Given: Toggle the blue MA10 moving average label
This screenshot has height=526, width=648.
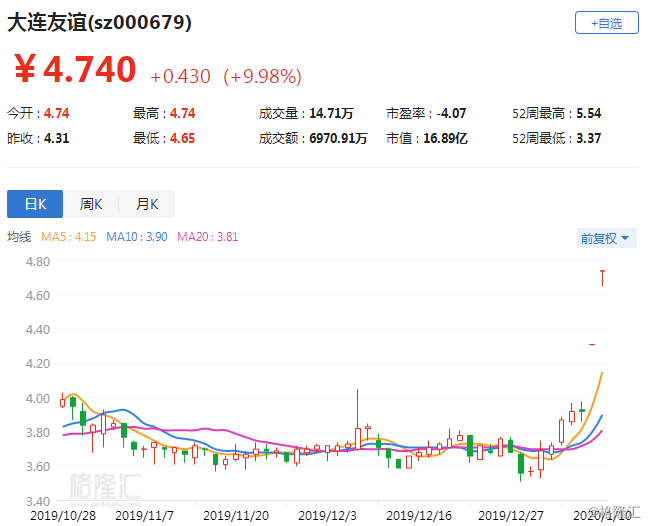Looking at the screenshot, I should [136, 237].
